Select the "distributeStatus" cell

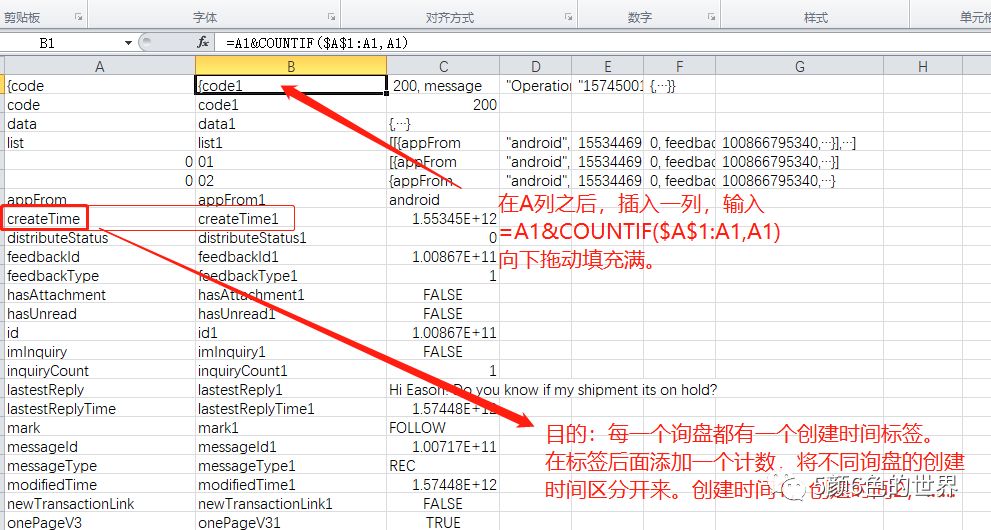coord(100,238)
